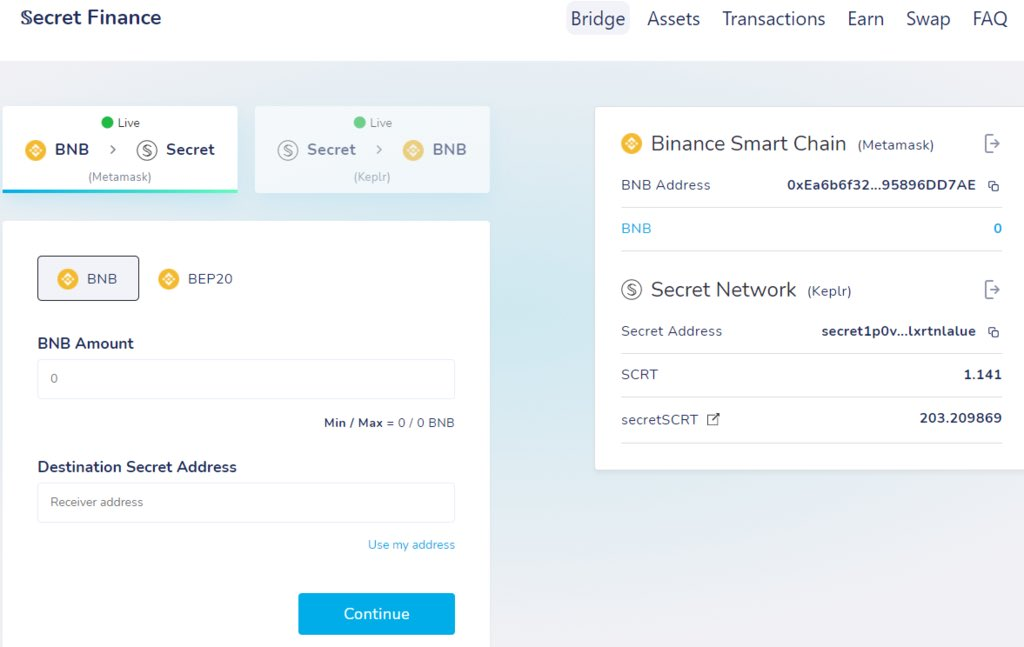Click the green Live status dot on first tab
Viewport: 1024px width, 647px height.
107,122
